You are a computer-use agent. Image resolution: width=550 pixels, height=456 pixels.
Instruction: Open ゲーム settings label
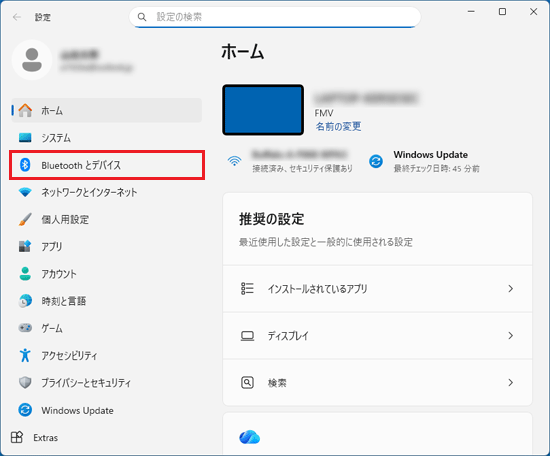pyautogui.click(x=52, y=328)
